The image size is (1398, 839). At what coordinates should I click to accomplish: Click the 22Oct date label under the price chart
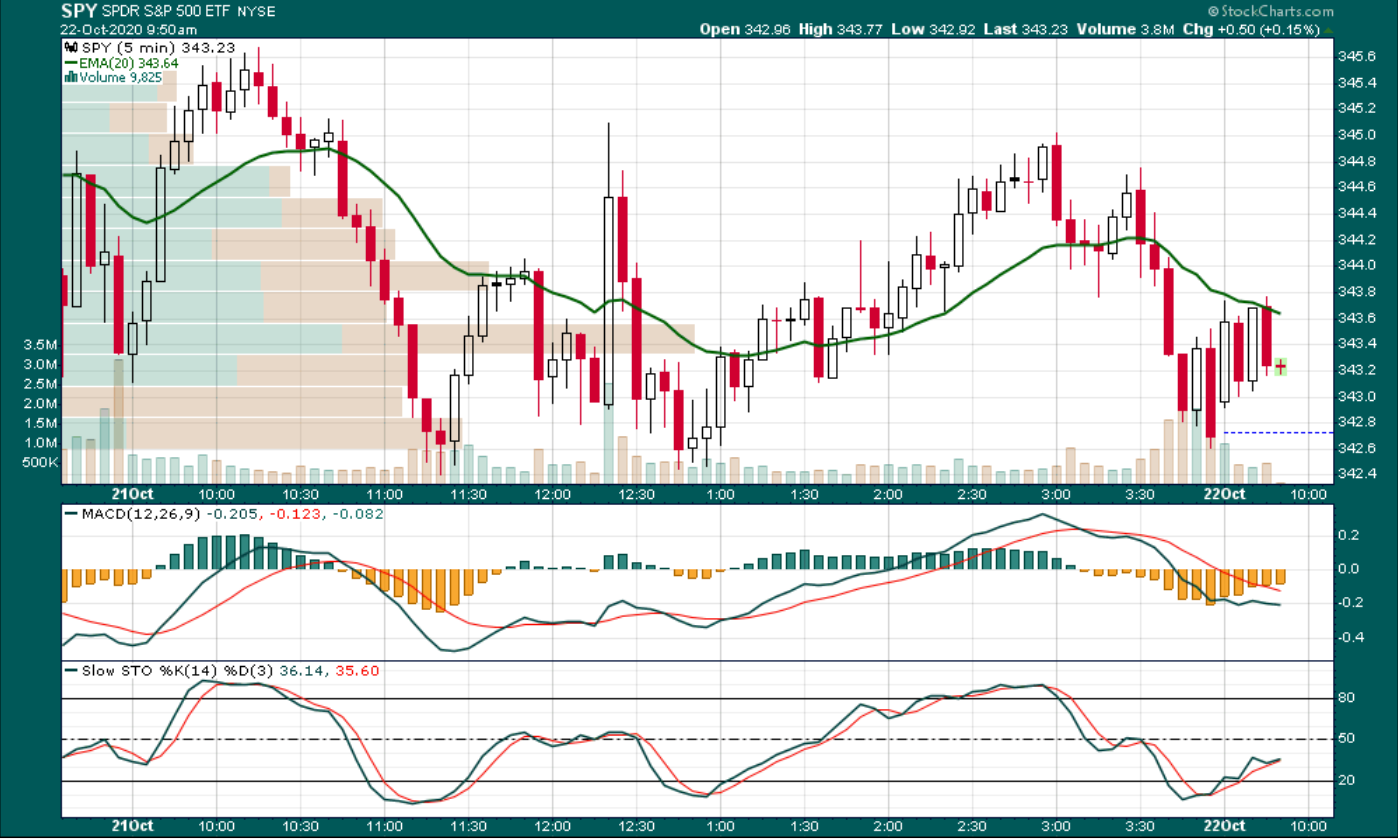pos(1223,495)
